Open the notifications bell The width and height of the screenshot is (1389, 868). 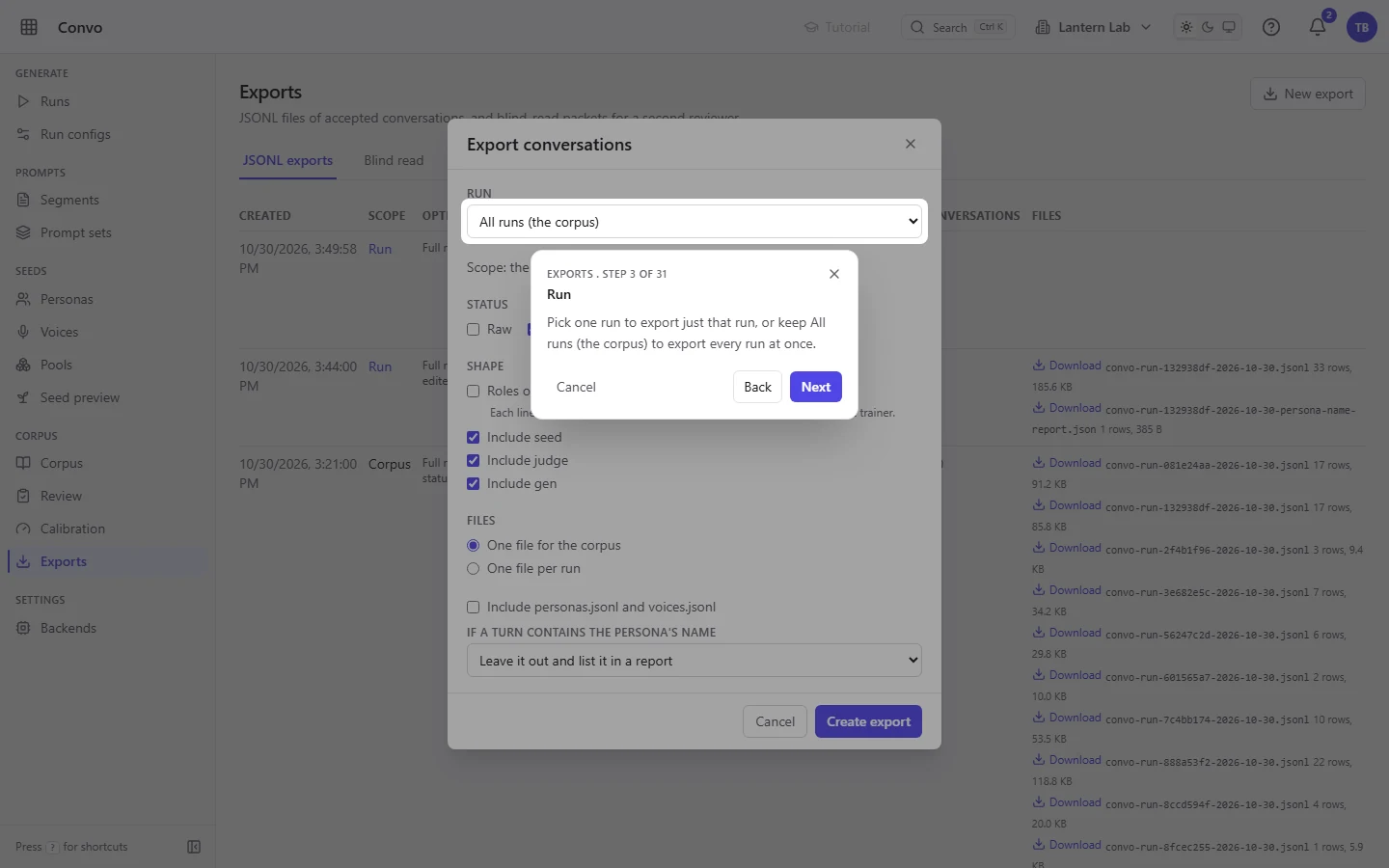click(1318, 27)
